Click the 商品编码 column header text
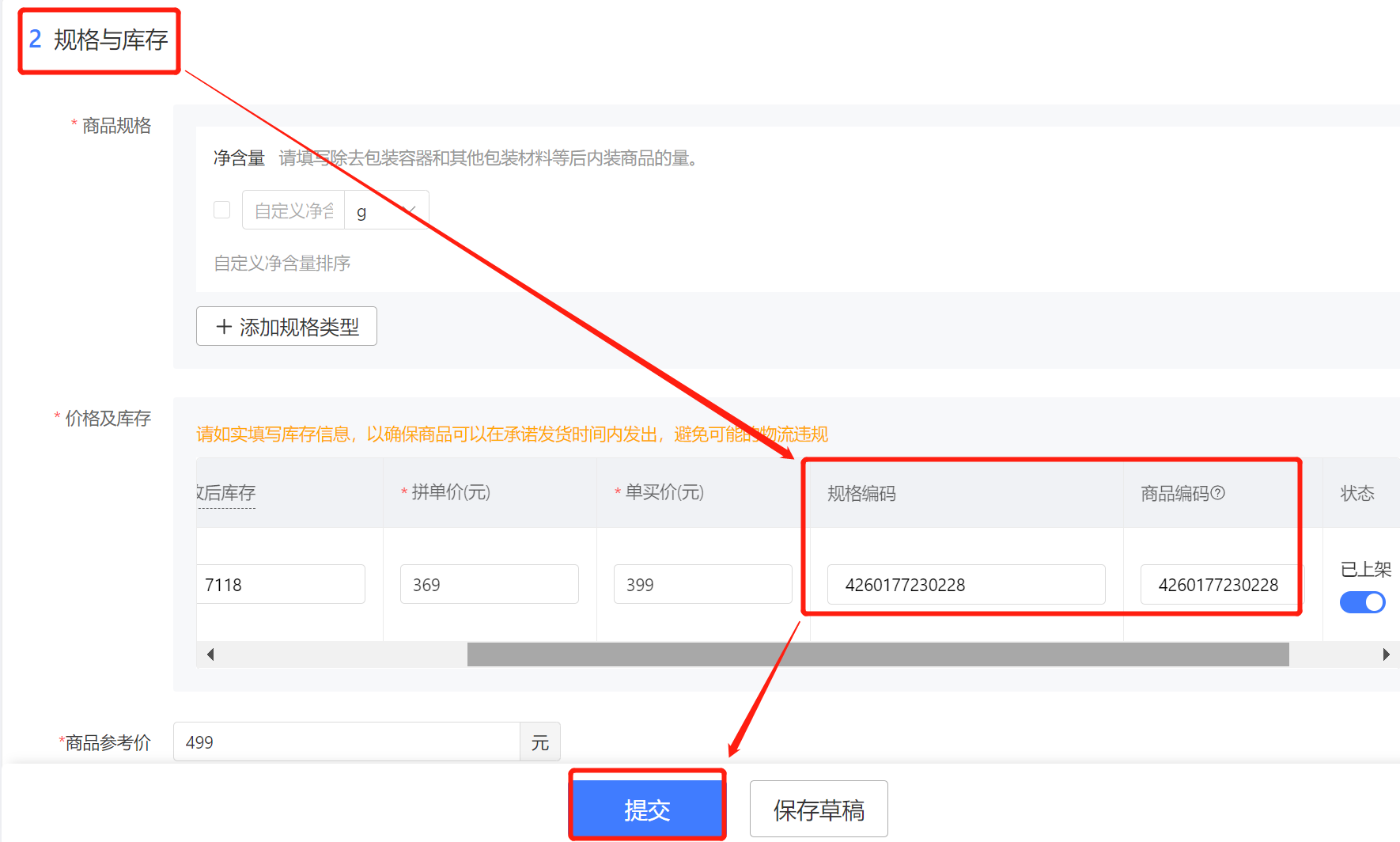This screenshot has width=1400, height=842. coord(1175,493)
